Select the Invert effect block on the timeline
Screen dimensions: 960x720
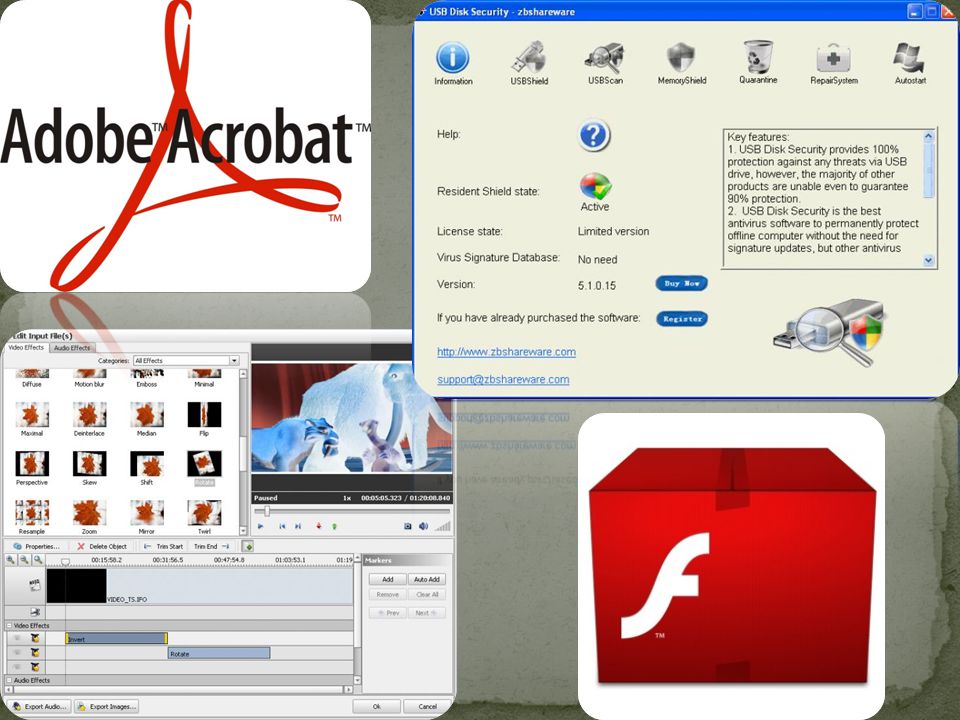tap(116, 639)
